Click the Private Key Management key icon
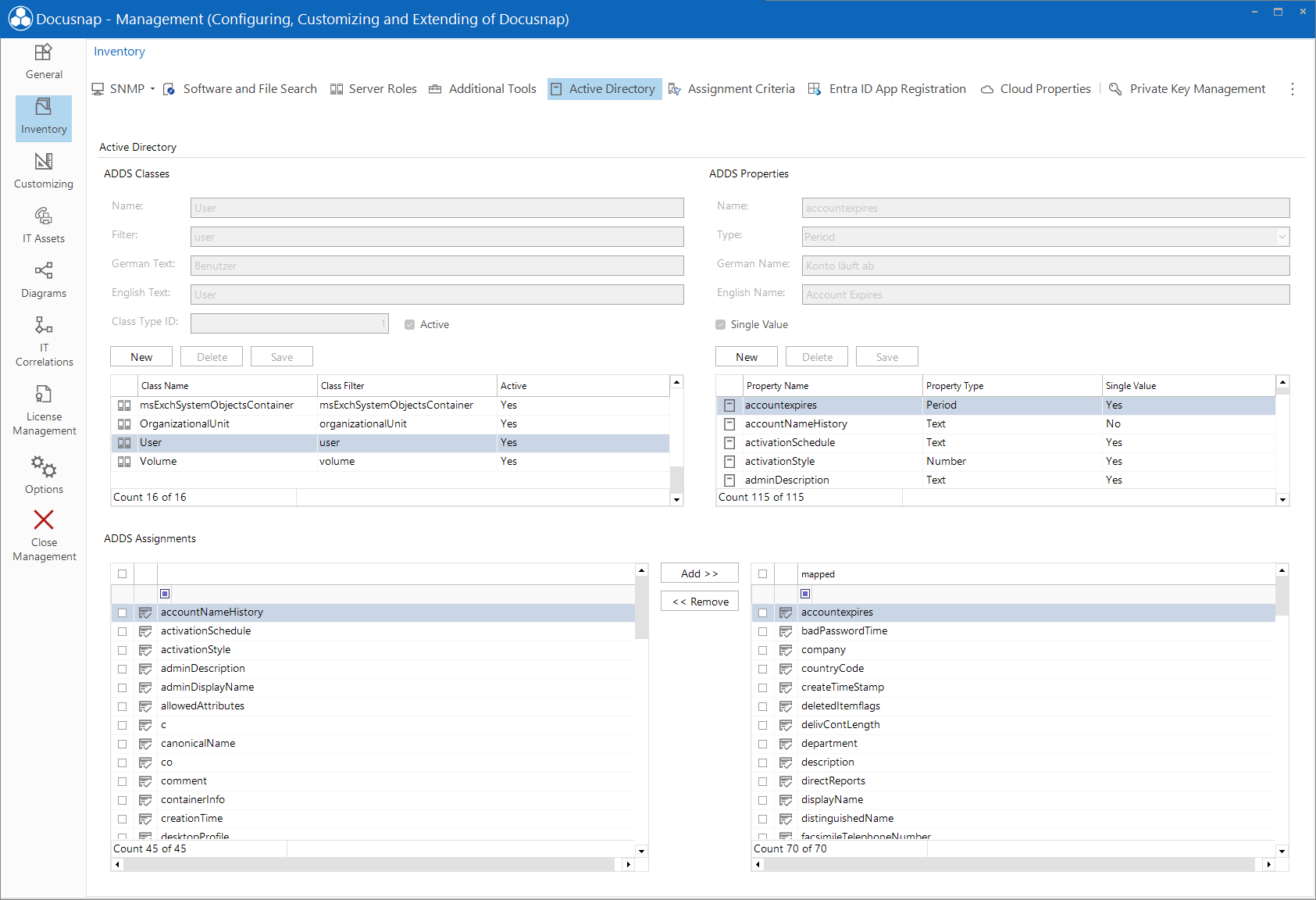 pyautogui.click(x=1115, y=89)
